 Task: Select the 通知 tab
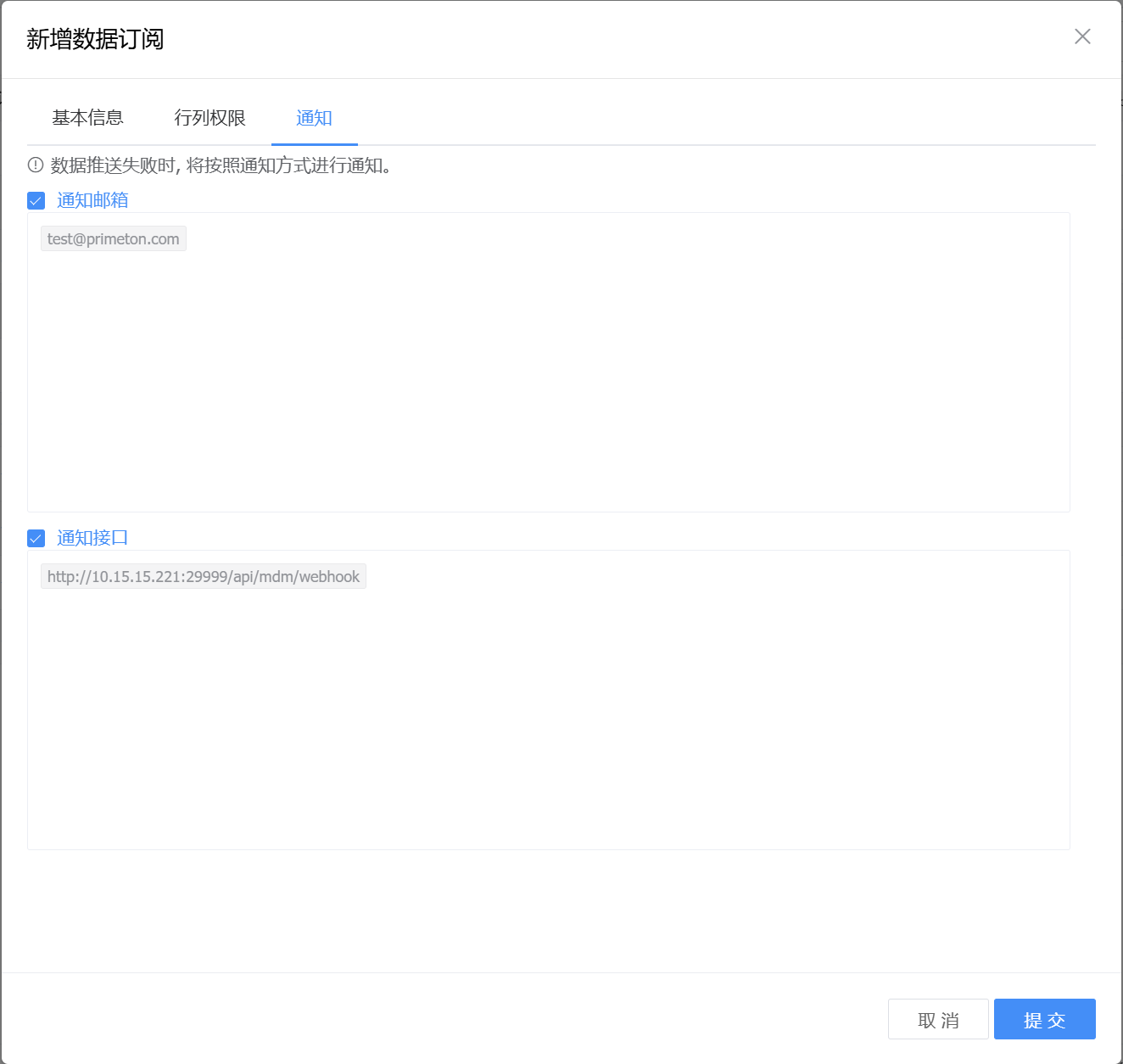click(314, 118)
